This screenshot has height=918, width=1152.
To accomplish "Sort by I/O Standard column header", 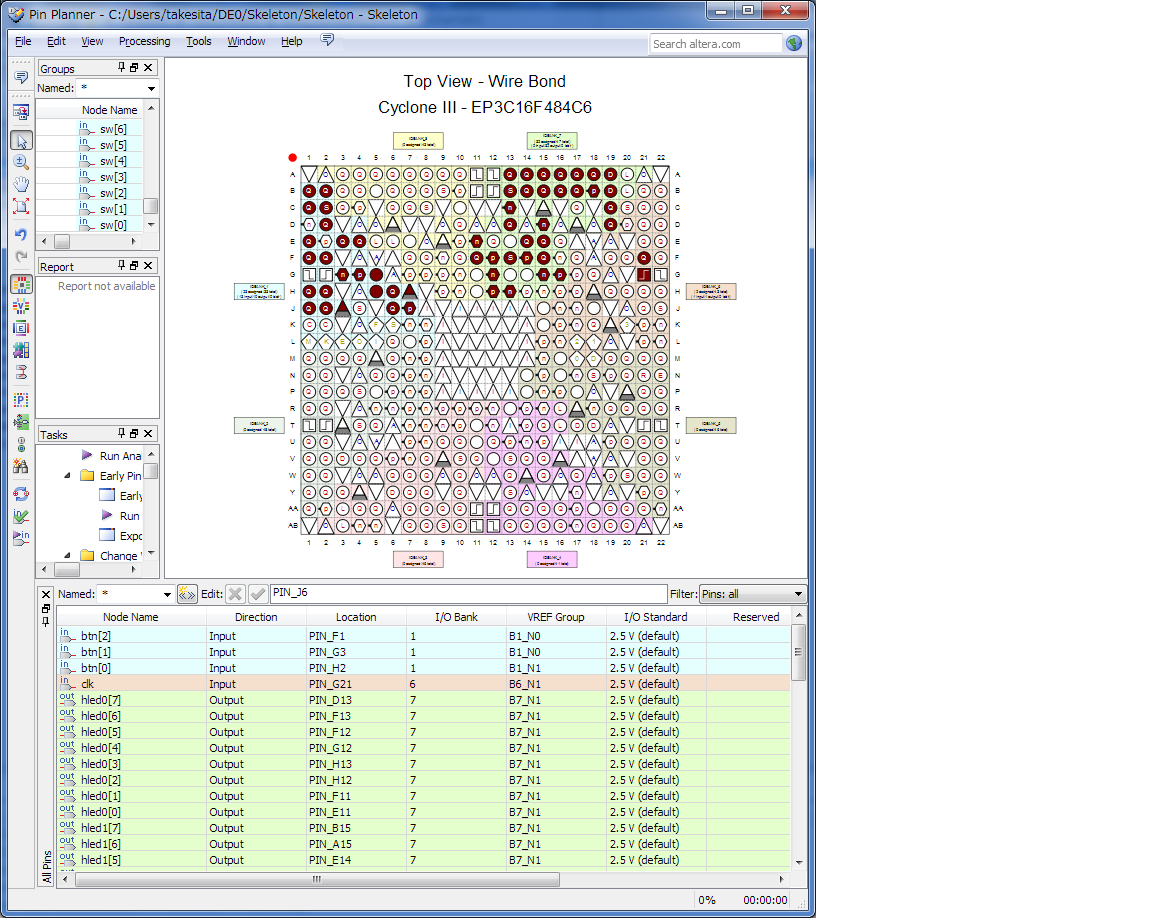I will pos(656,617).
